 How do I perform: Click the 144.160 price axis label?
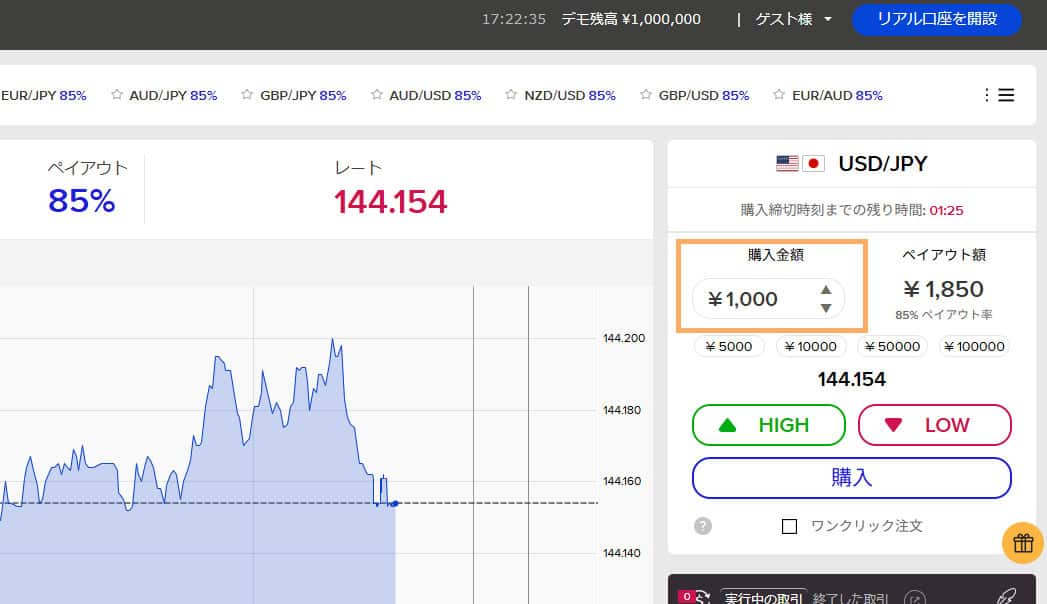pyautogui.click(x=622, y=481)
